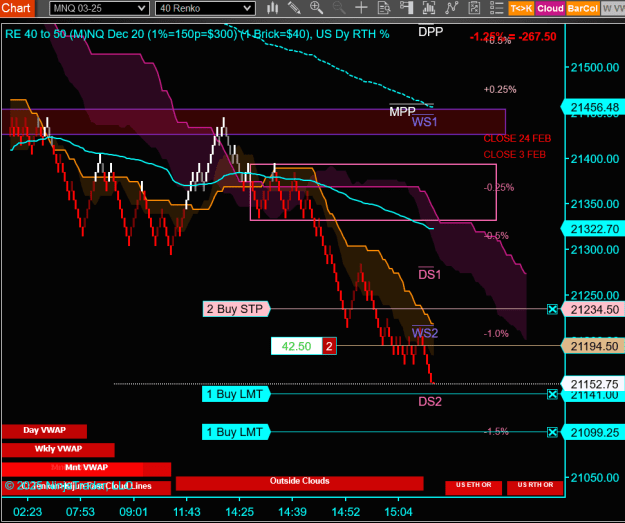Cancel the 21141.00 Buy LMT order X

pos(552,395)
